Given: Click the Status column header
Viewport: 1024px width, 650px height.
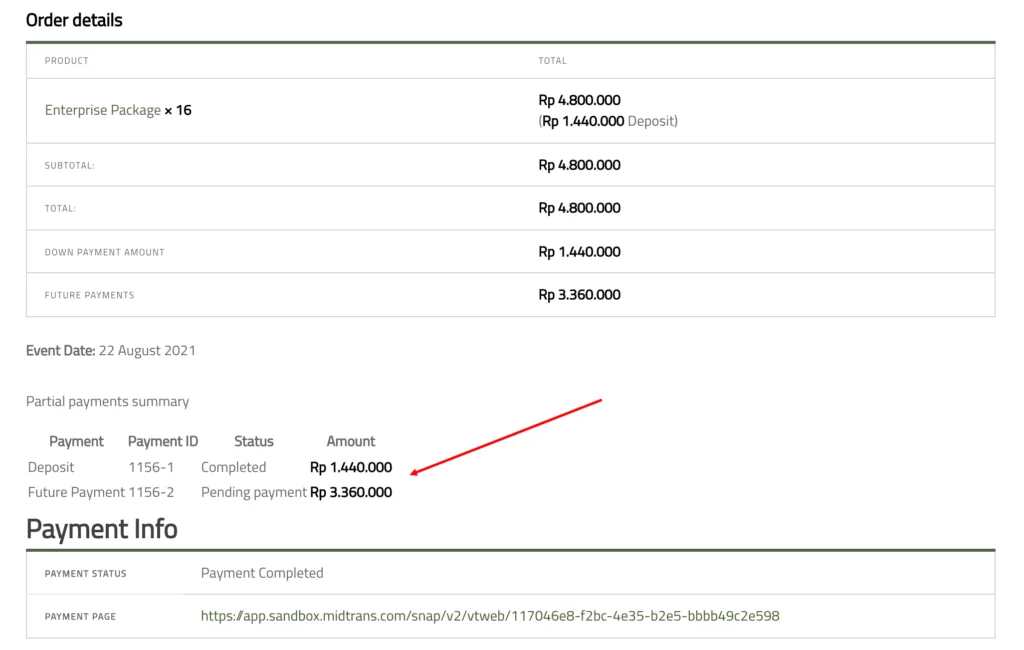Looking at the screenshot, I should pos(253,441).
